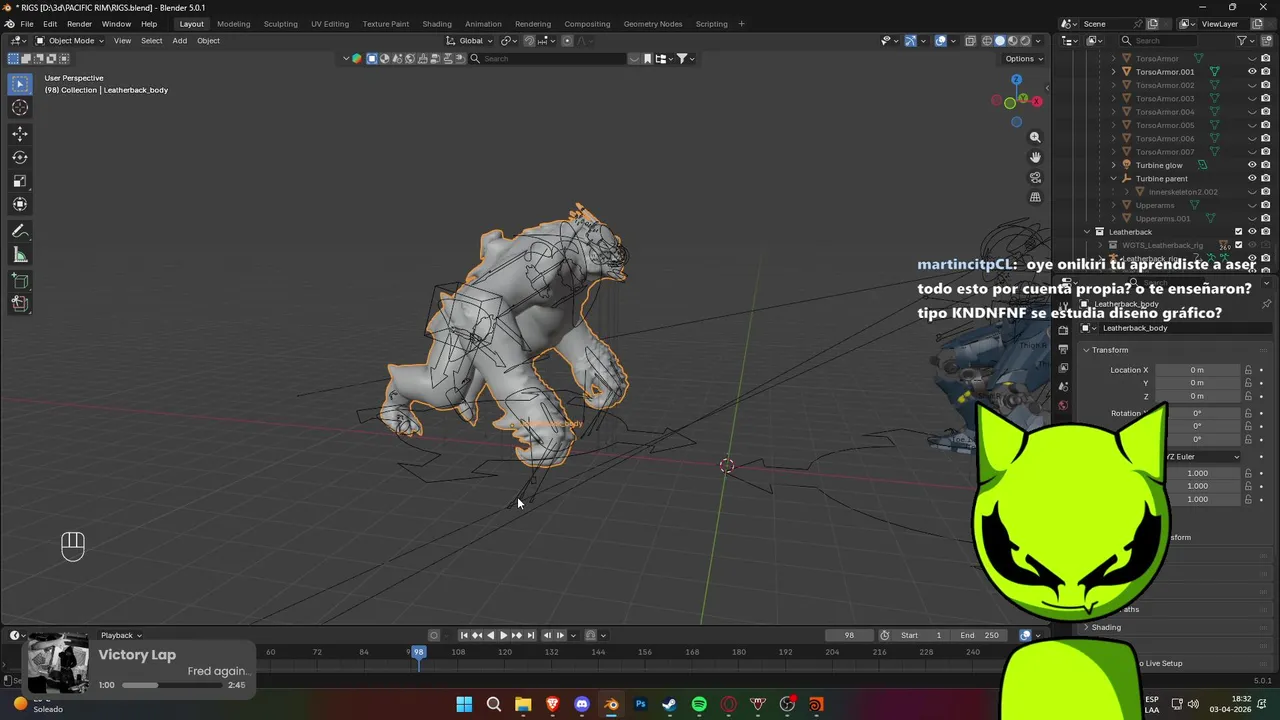This screenshot has width=1280, height=720.
Task: Open Windows Start menu
Action: (464, 705)
